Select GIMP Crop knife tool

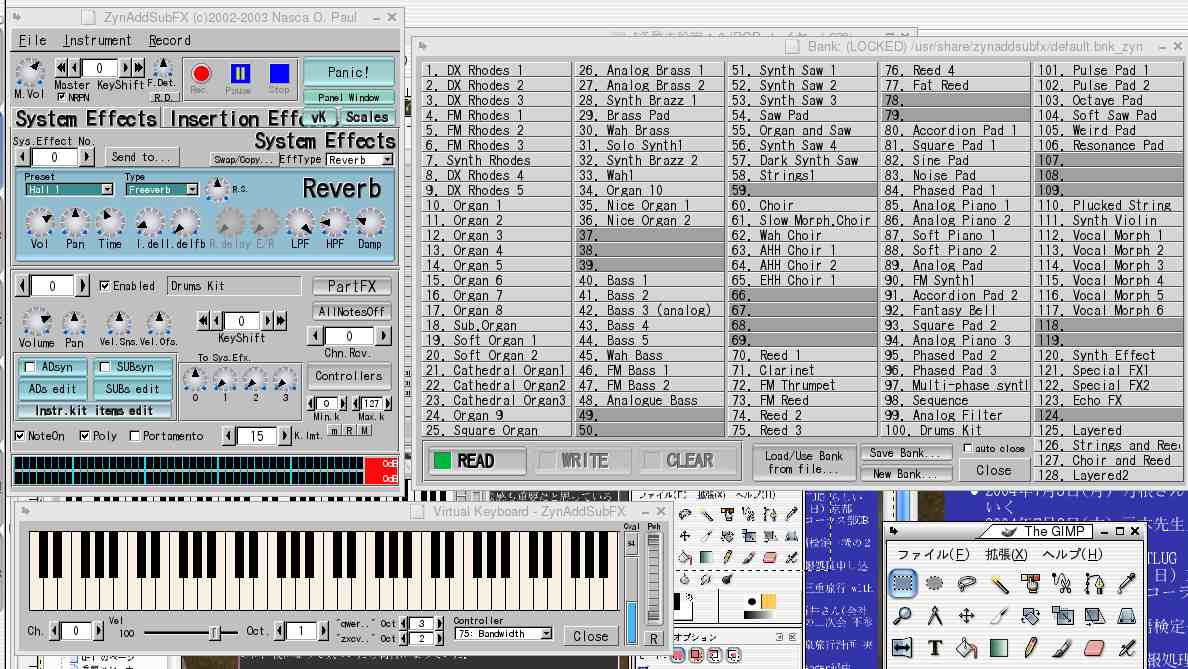[999, 616]
